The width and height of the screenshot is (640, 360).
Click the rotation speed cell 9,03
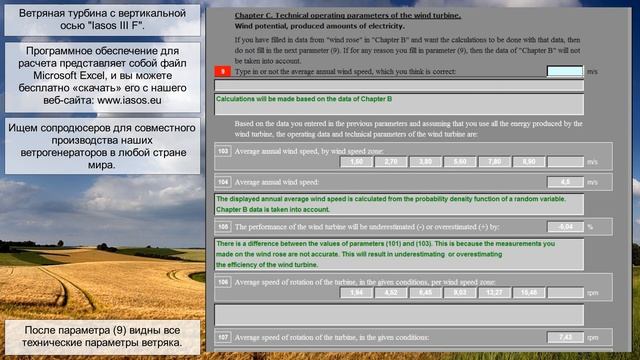460,293
